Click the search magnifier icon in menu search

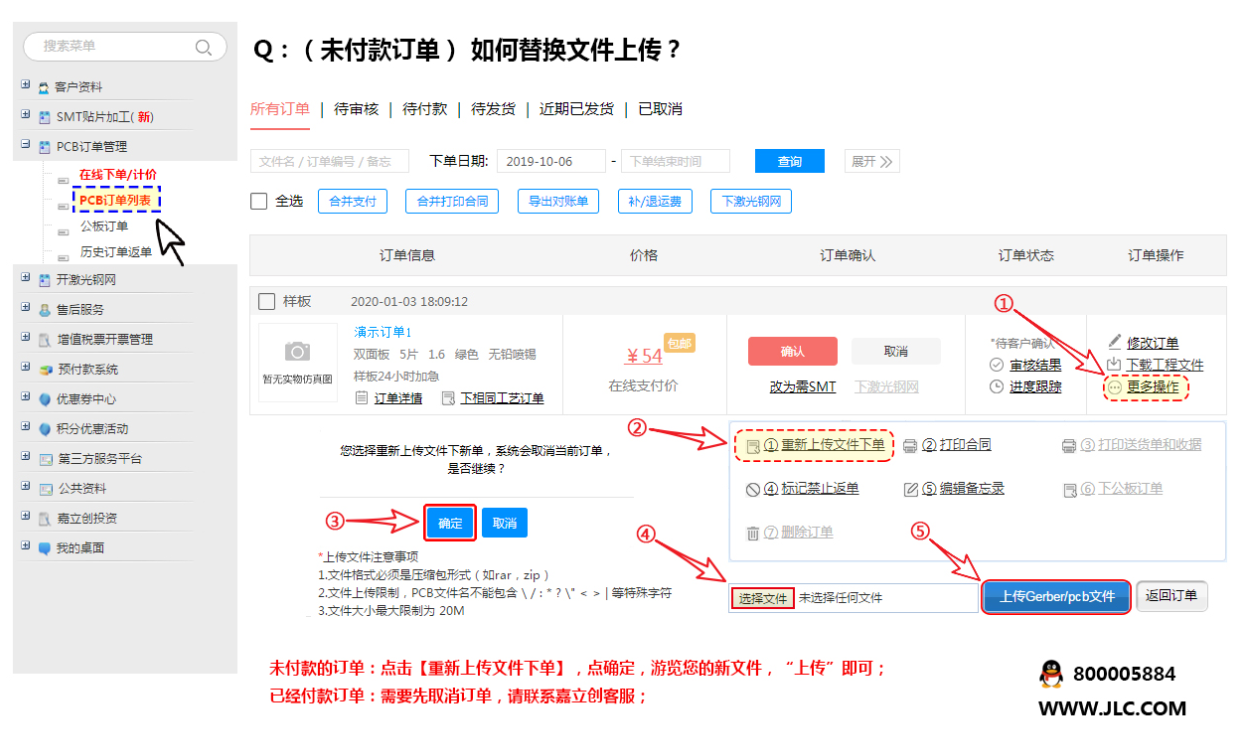(x=204, y=47)
